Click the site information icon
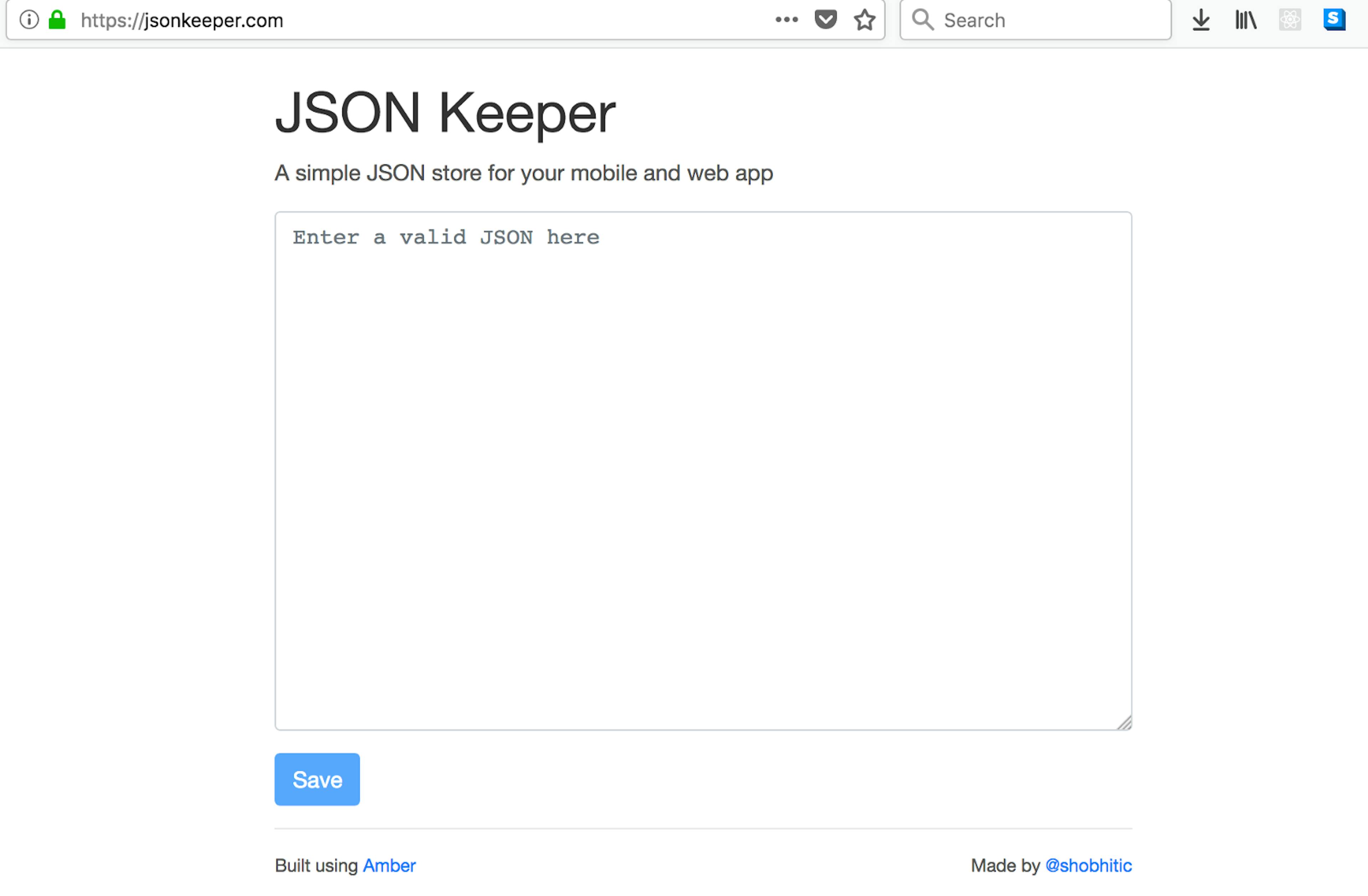 coord(29,20)
